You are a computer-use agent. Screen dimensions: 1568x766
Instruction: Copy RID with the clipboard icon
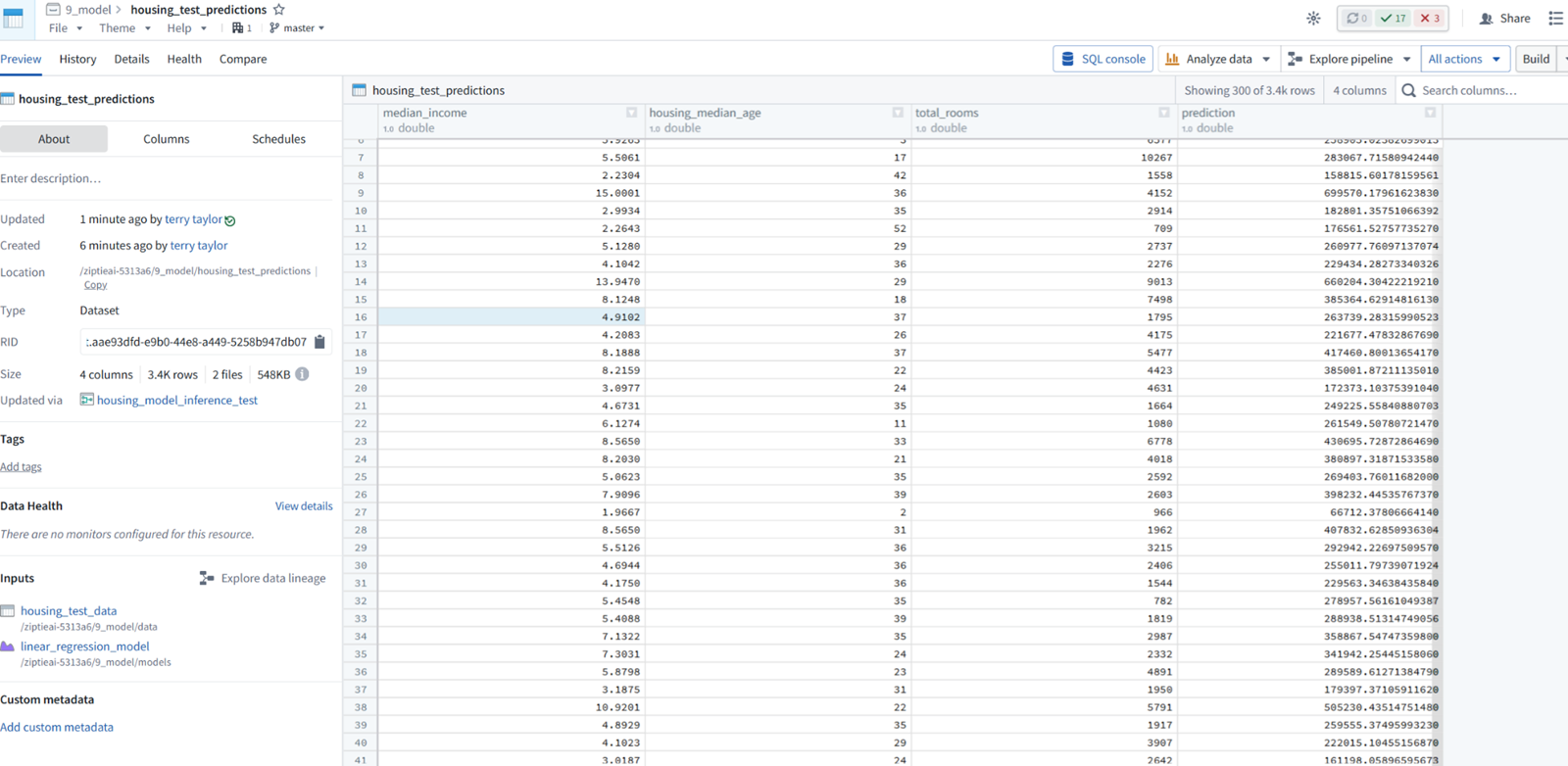point(319,342)
